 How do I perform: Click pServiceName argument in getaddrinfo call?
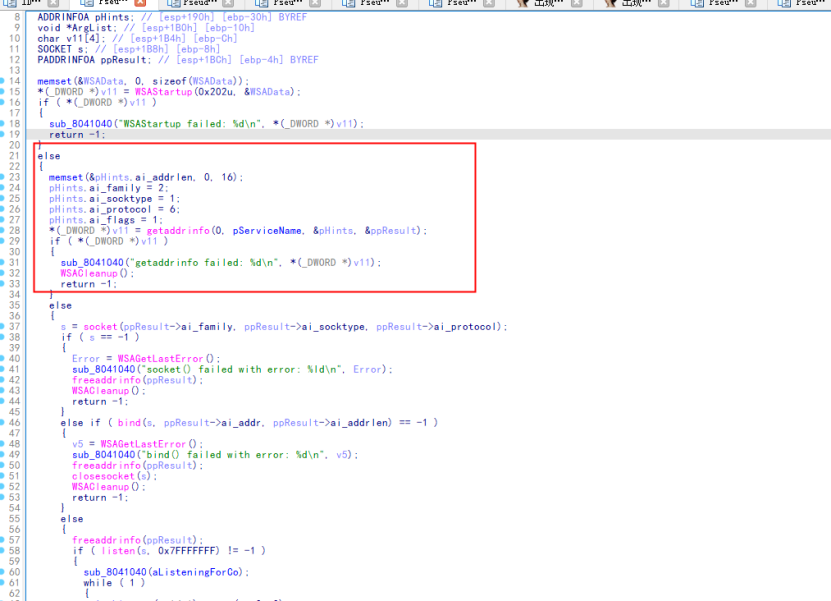[267, 231]
